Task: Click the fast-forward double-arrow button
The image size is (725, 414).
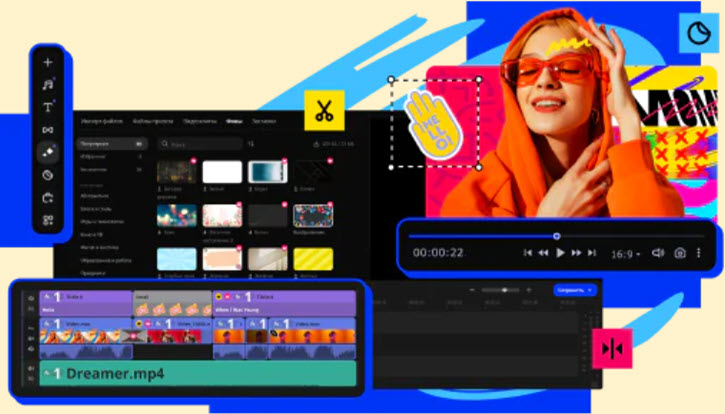Action: click(576, 253)
